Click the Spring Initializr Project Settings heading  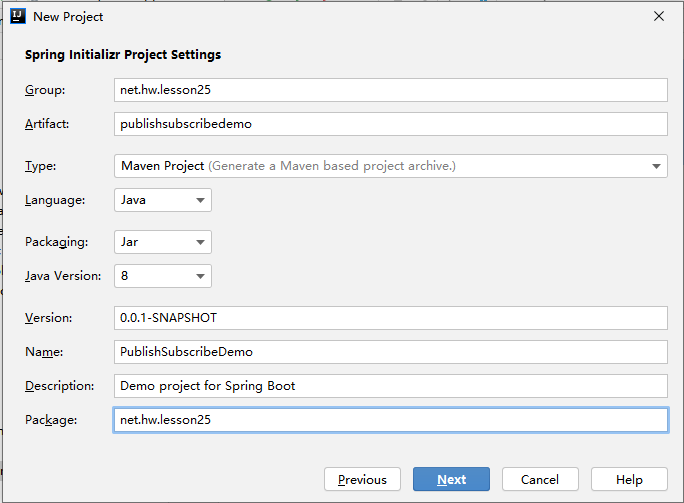(x=123, y=55)
